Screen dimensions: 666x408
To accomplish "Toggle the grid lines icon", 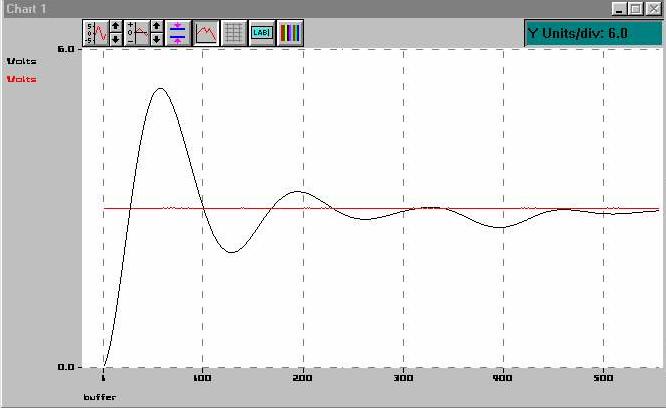I will point(234,33).
